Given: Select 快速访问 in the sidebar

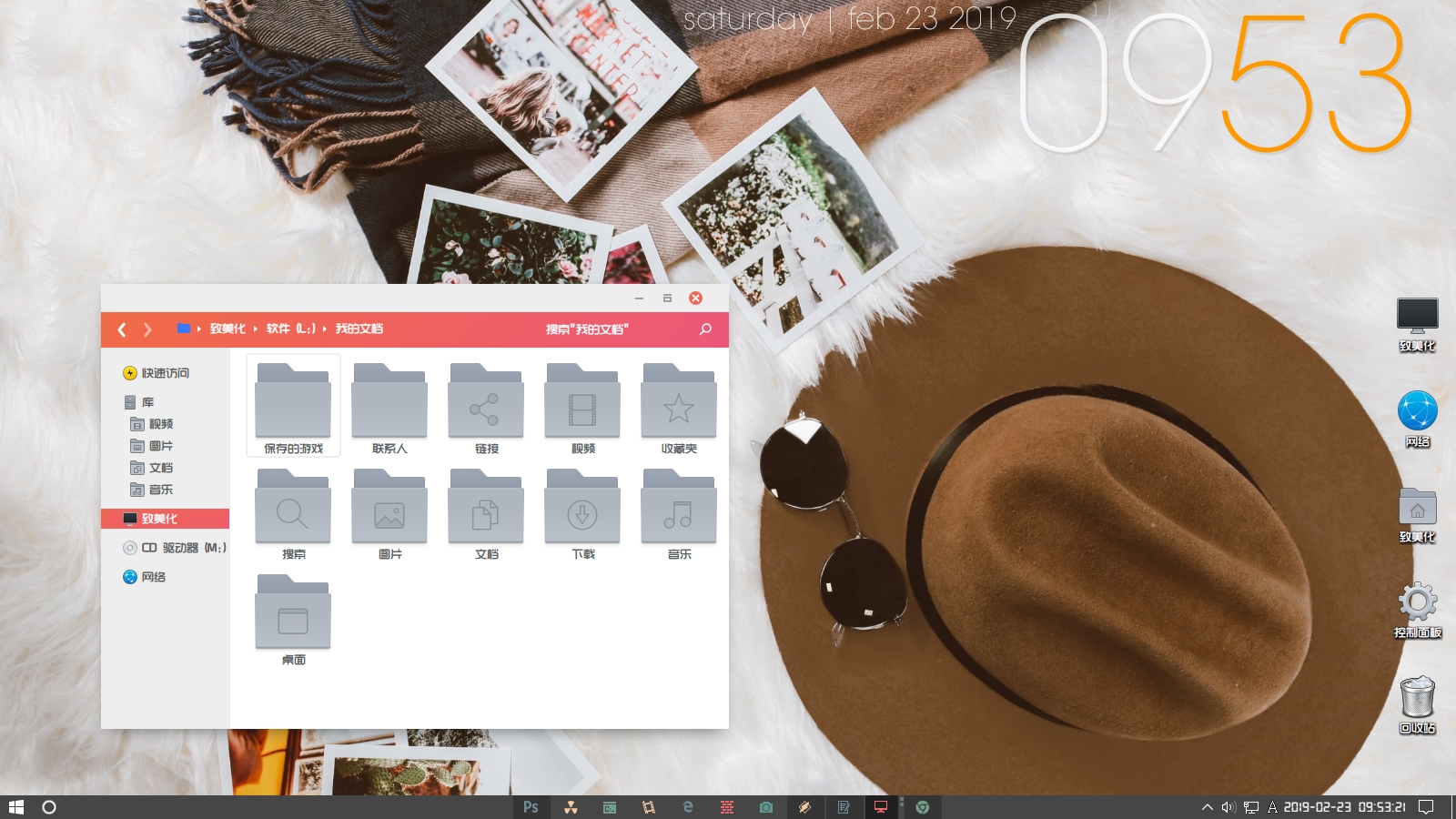Looking at the screenshot, I should click(165, 373).
